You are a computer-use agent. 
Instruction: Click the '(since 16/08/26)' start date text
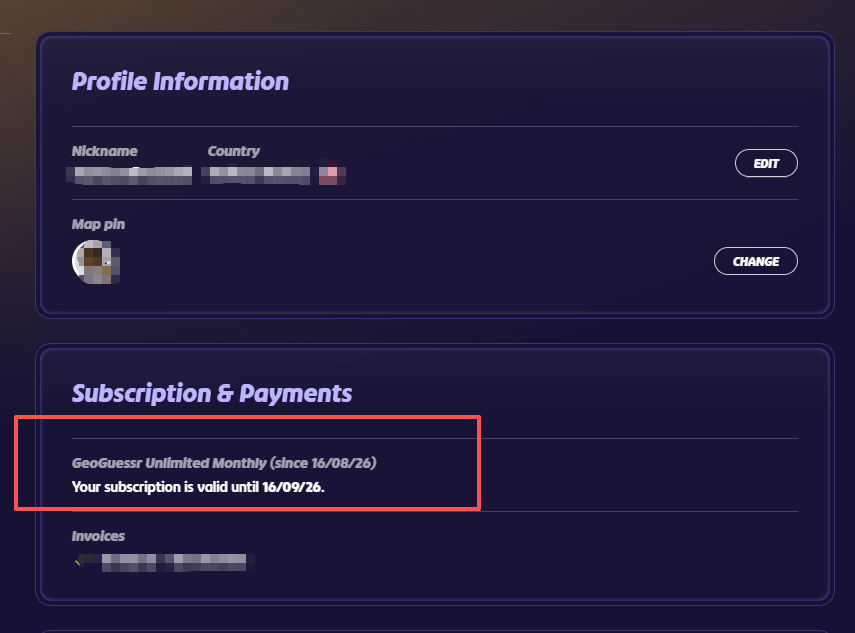tap(323, 463)
